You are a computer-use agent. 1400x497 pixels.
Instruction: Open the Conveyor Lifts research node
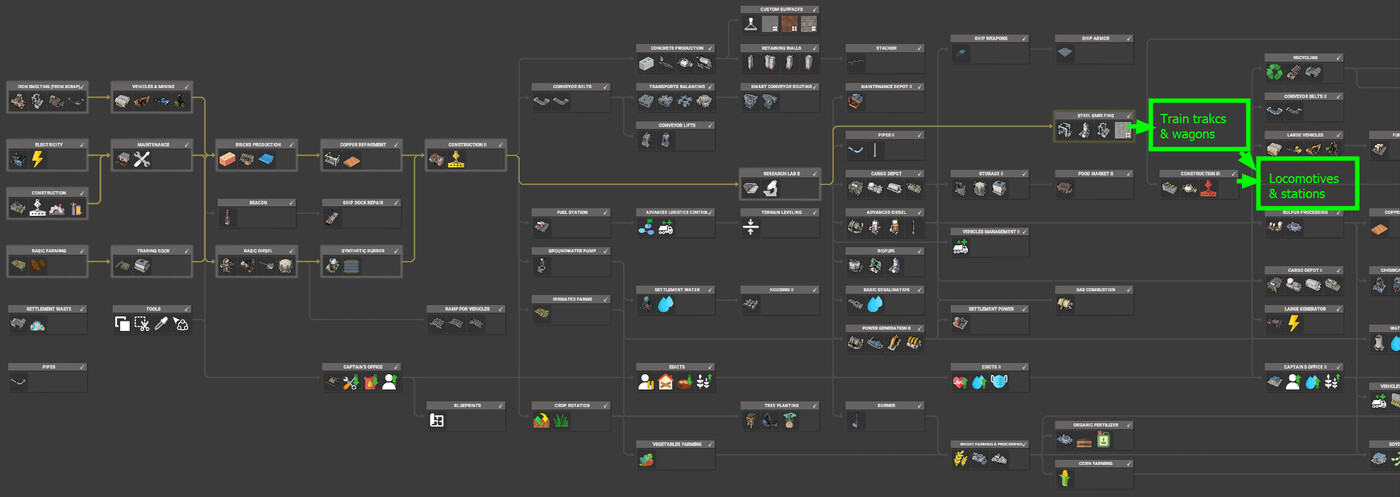coord(675,136)
